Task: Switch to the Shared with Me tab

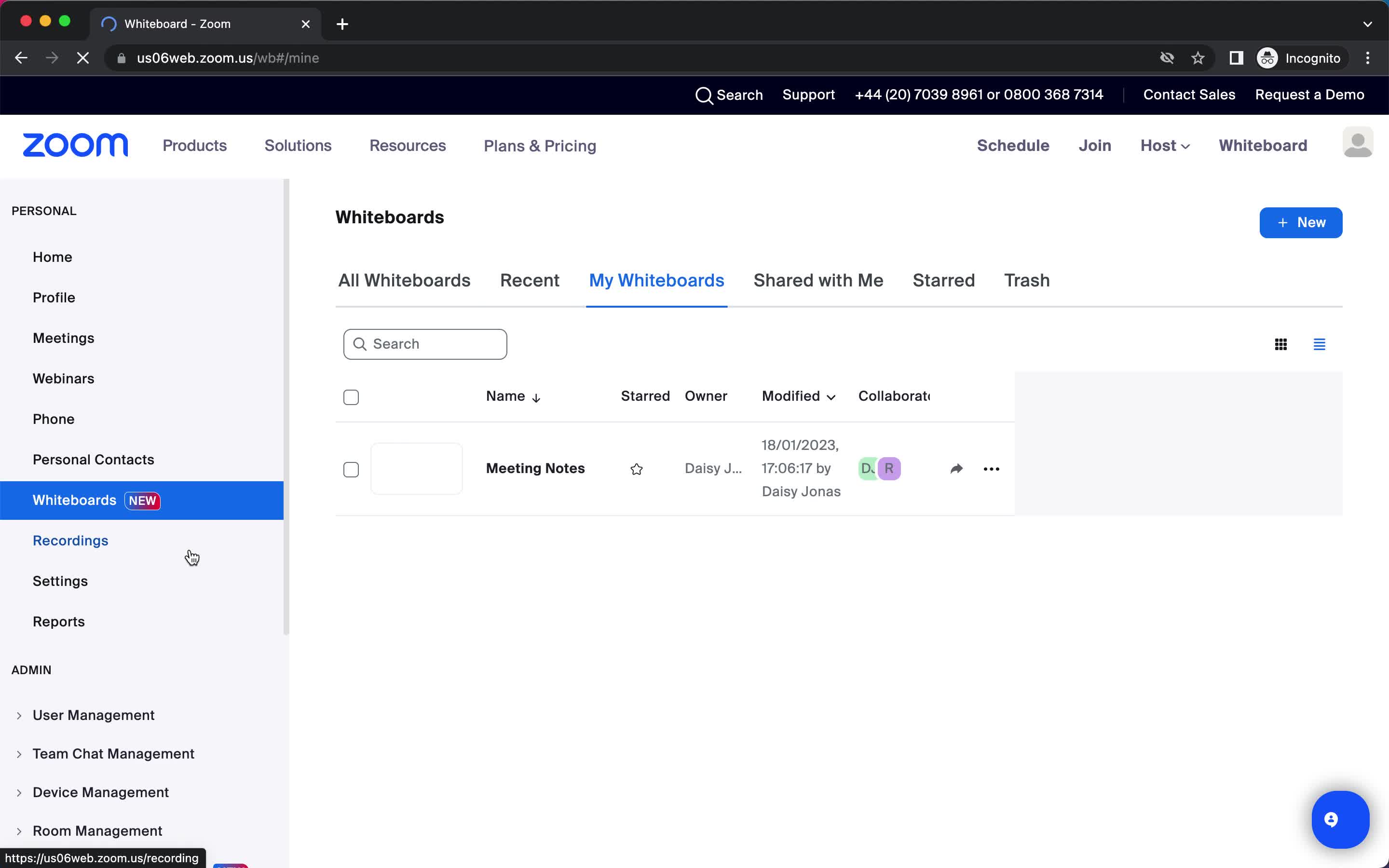Action: coord(818,280)
